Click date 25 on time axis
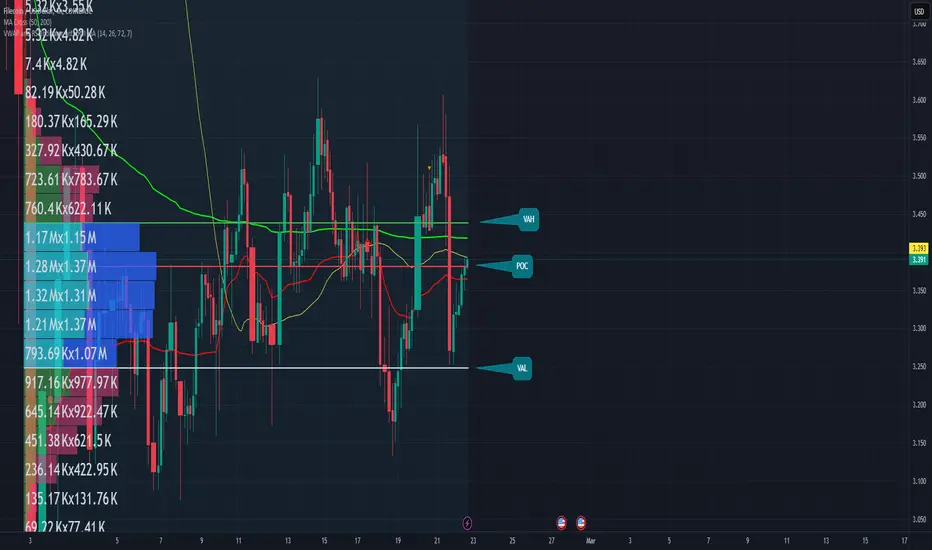Screen dimensions: 932x550 [512, 540]
